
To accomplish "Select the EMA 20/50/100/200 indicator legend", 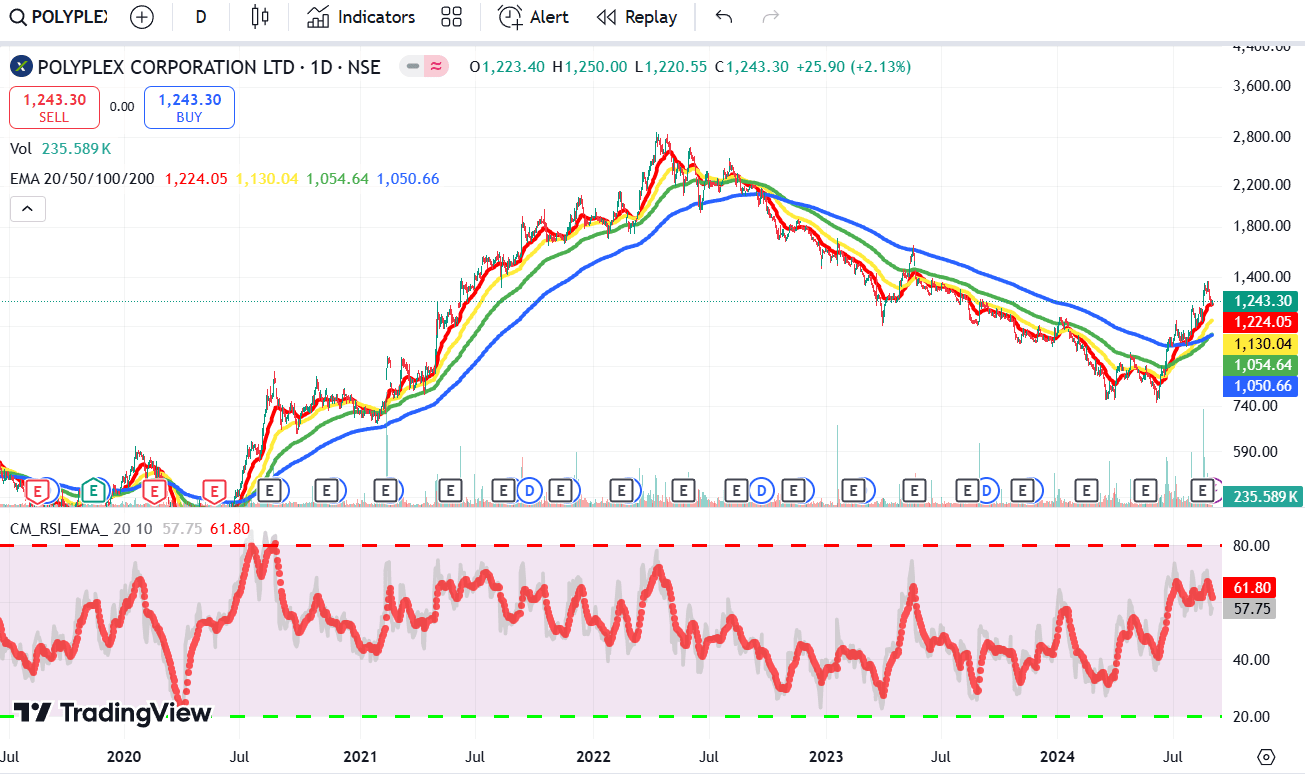I will tap(82, 179).
